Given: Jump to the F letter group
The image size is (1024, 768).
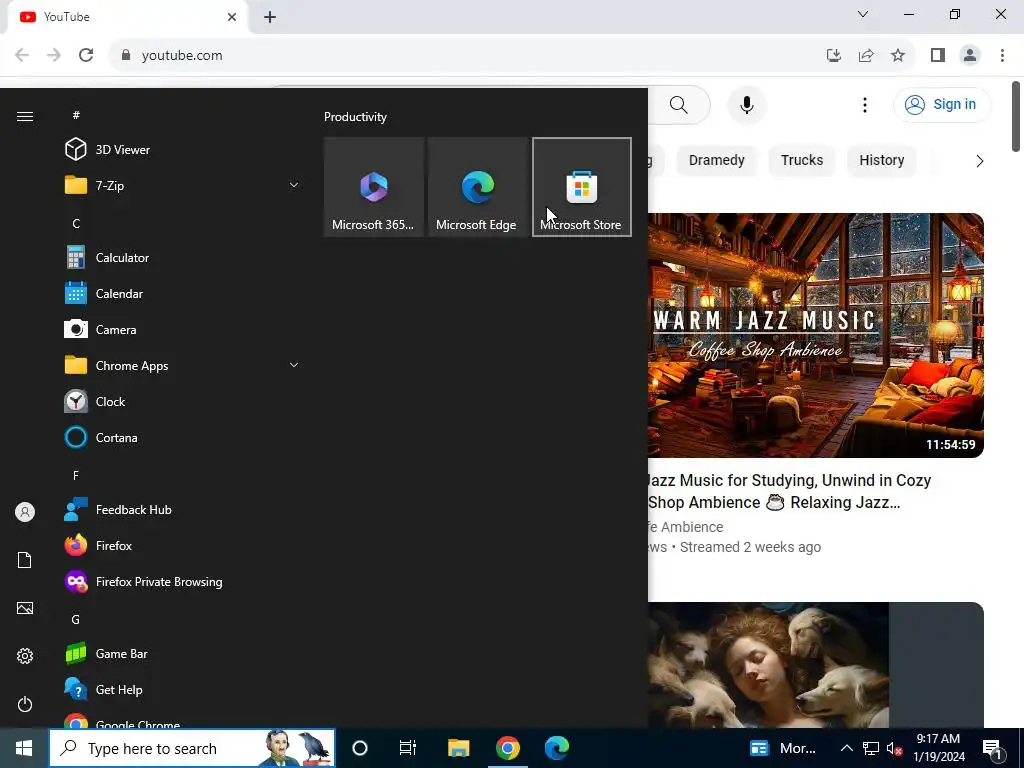Looking at the screenshot, I should pyautogui.click(x=76, y=475).
